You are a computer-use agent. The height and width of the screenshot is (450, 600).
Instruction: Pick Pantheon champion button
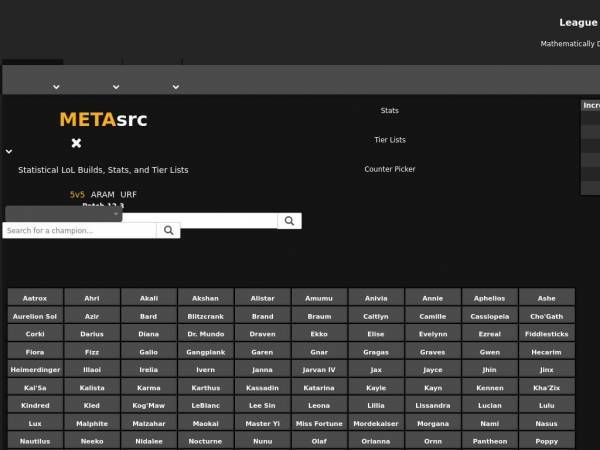490,440
